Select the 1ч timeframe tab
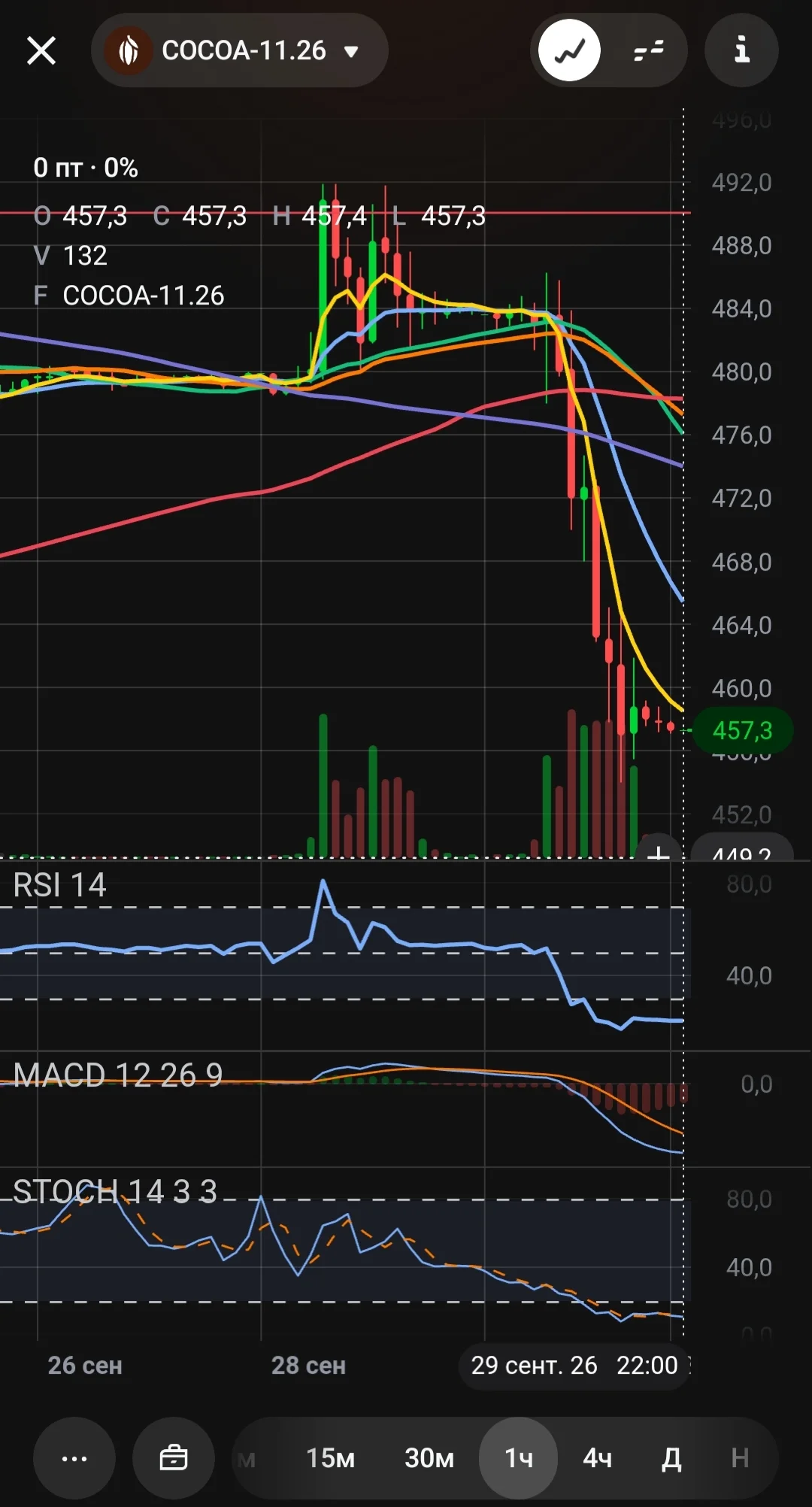 [x=519, y=1458]
